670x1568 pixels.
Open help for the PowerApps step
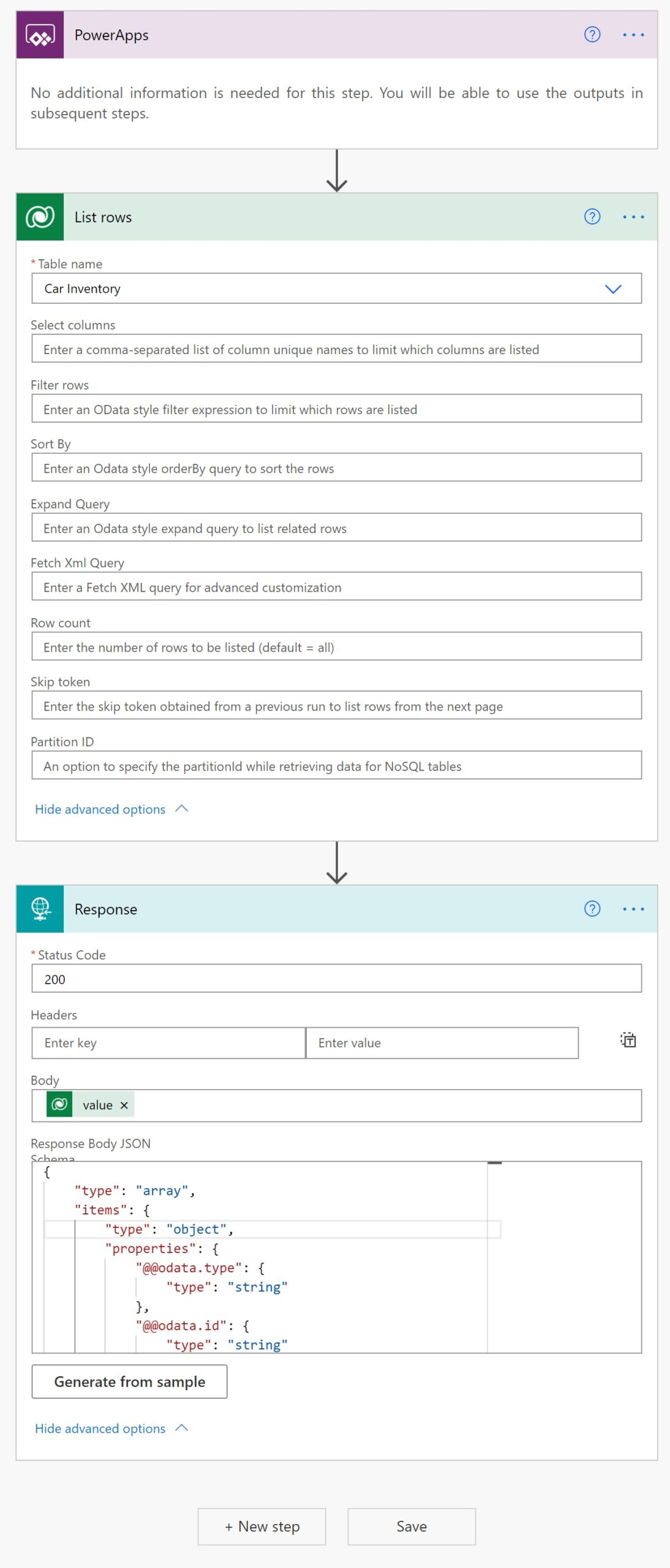point(592,35)
